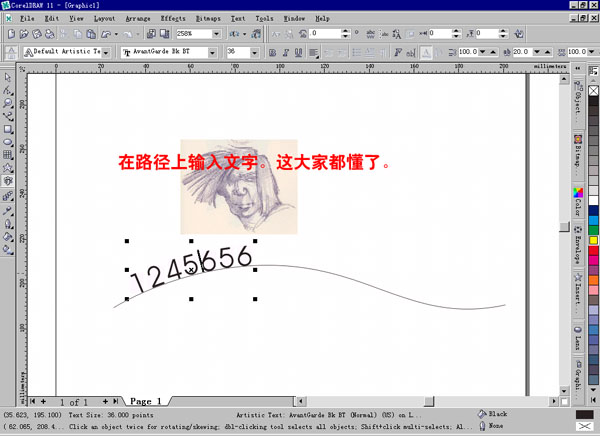This screenshot has width=600, height=436.
Task: Activate the Text tool in the toolbox
Action: [x=8, y=181]
